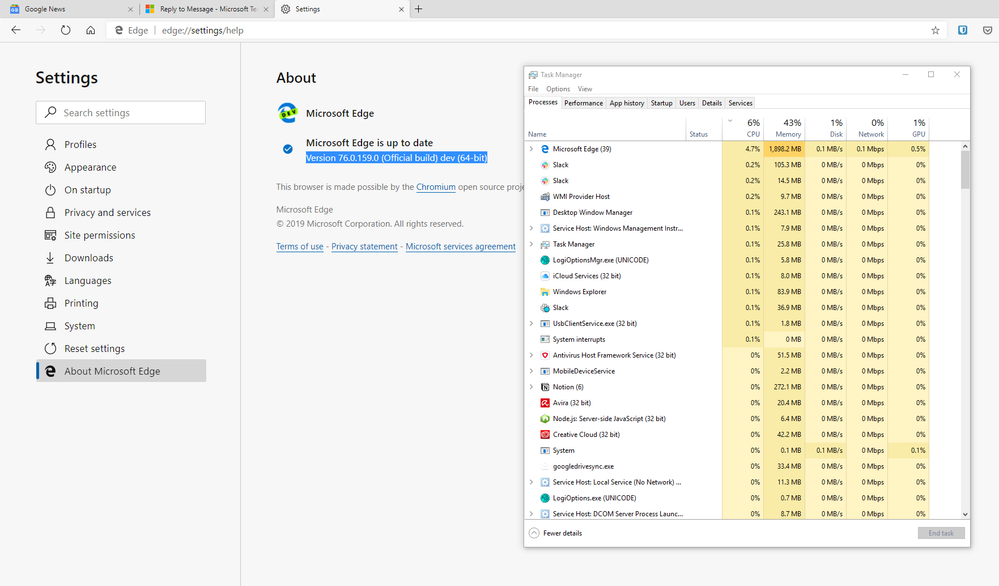Open a new browser tab
This screenshot has width=999, height=586.
(419, 9)
